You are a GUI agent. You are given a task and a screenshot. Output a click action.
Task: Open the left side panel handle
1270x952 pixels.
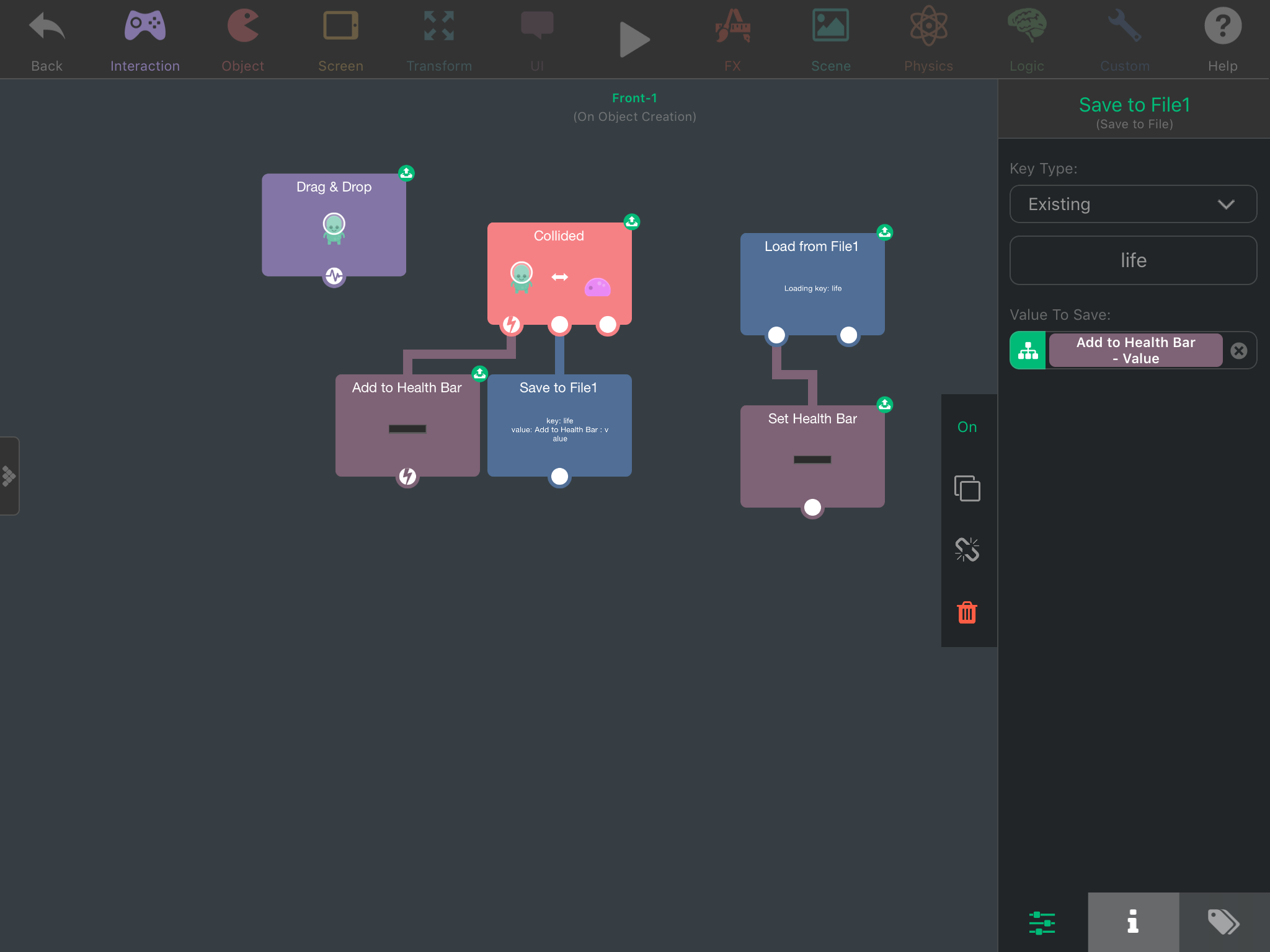9,476
